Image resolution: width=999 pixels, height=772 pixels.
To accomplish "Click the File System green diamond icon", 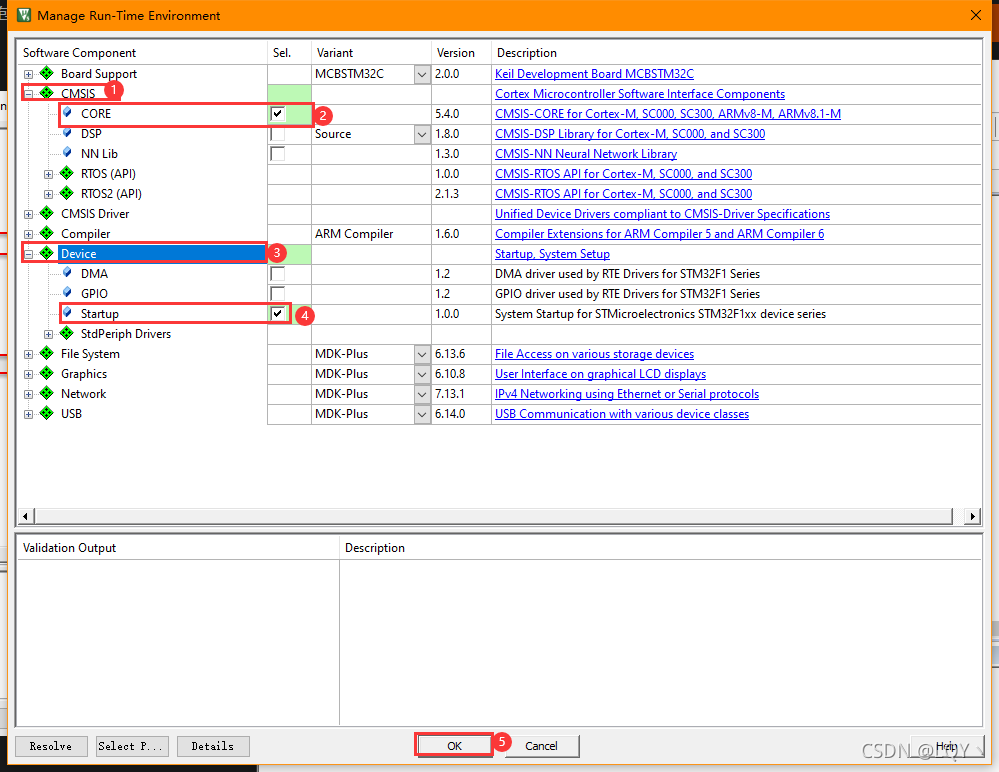I will [47, 353].
